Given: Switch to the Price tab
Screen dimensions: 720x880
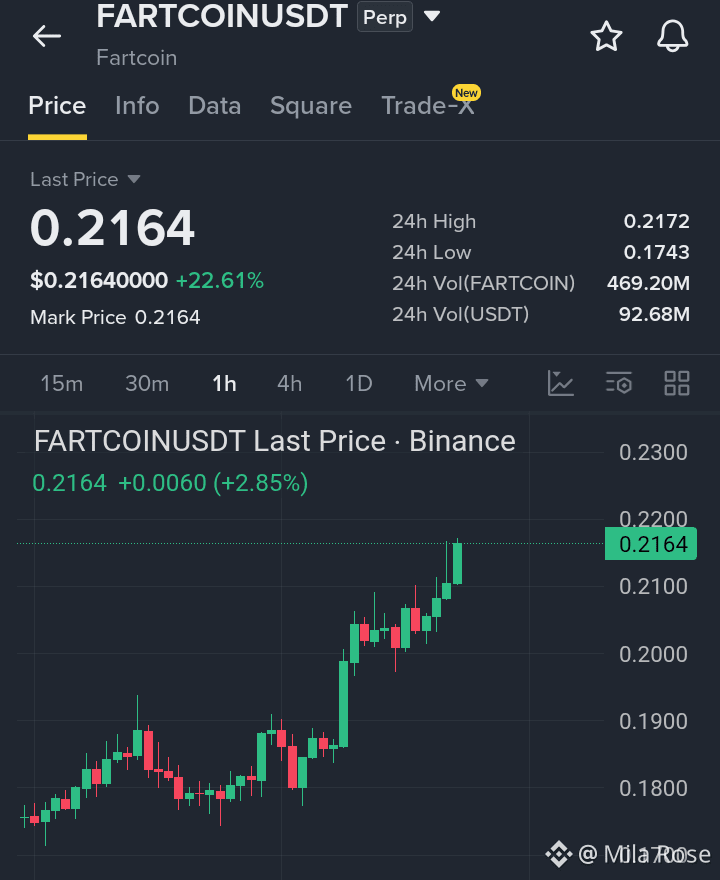Looking at the screenshot, I should point(57,106).
